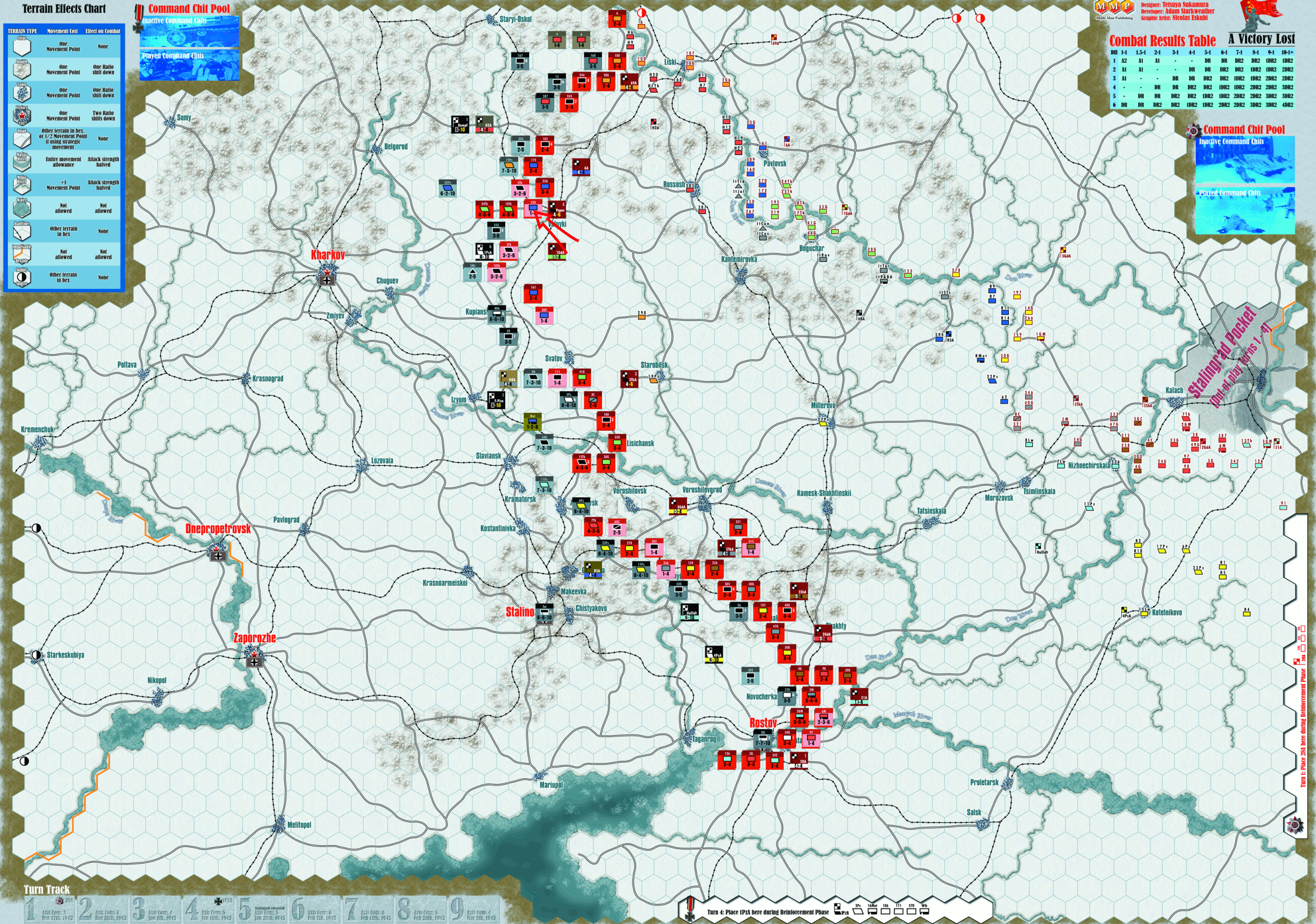
Task: Select Turn 9 box on Turn Track
Action: click(474, 910)
